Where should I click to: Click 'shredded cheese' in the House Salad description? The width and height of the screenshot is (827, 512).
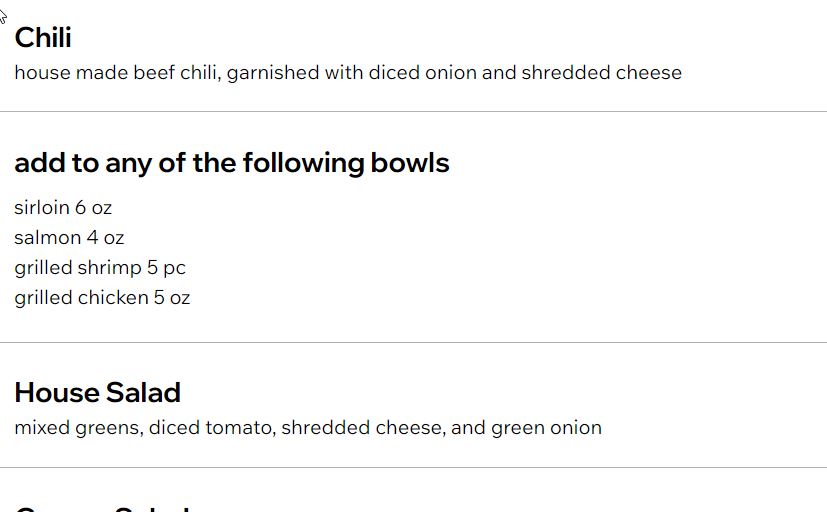(360, 428)
